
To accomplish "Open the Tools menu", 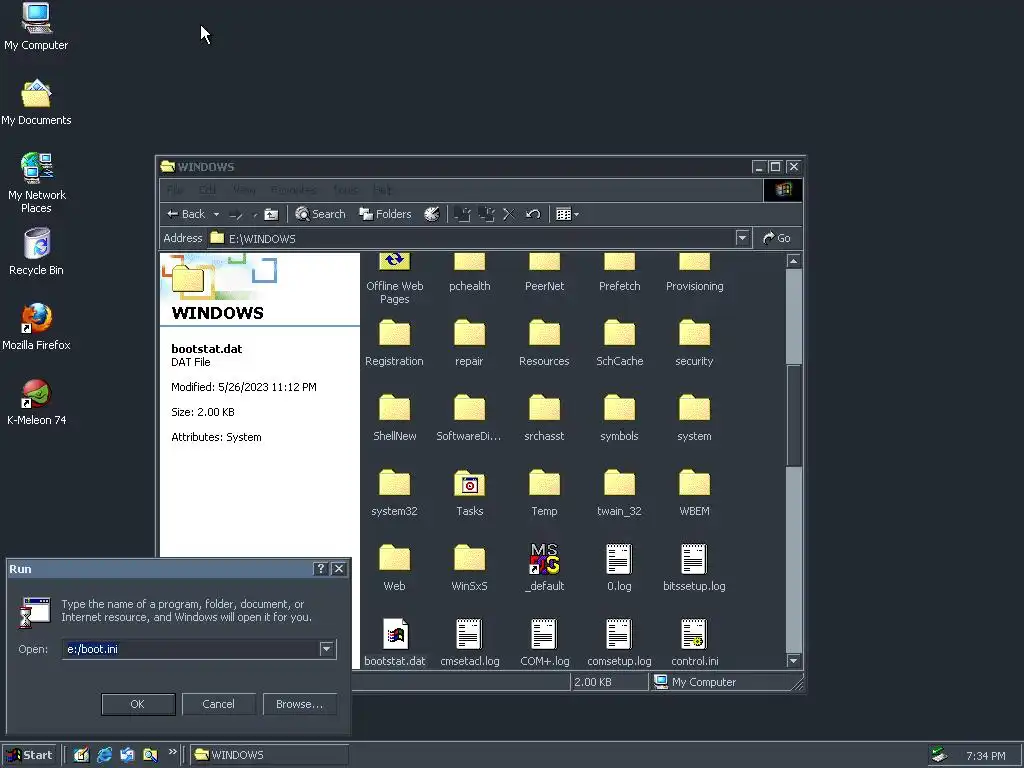I will 345,190.
